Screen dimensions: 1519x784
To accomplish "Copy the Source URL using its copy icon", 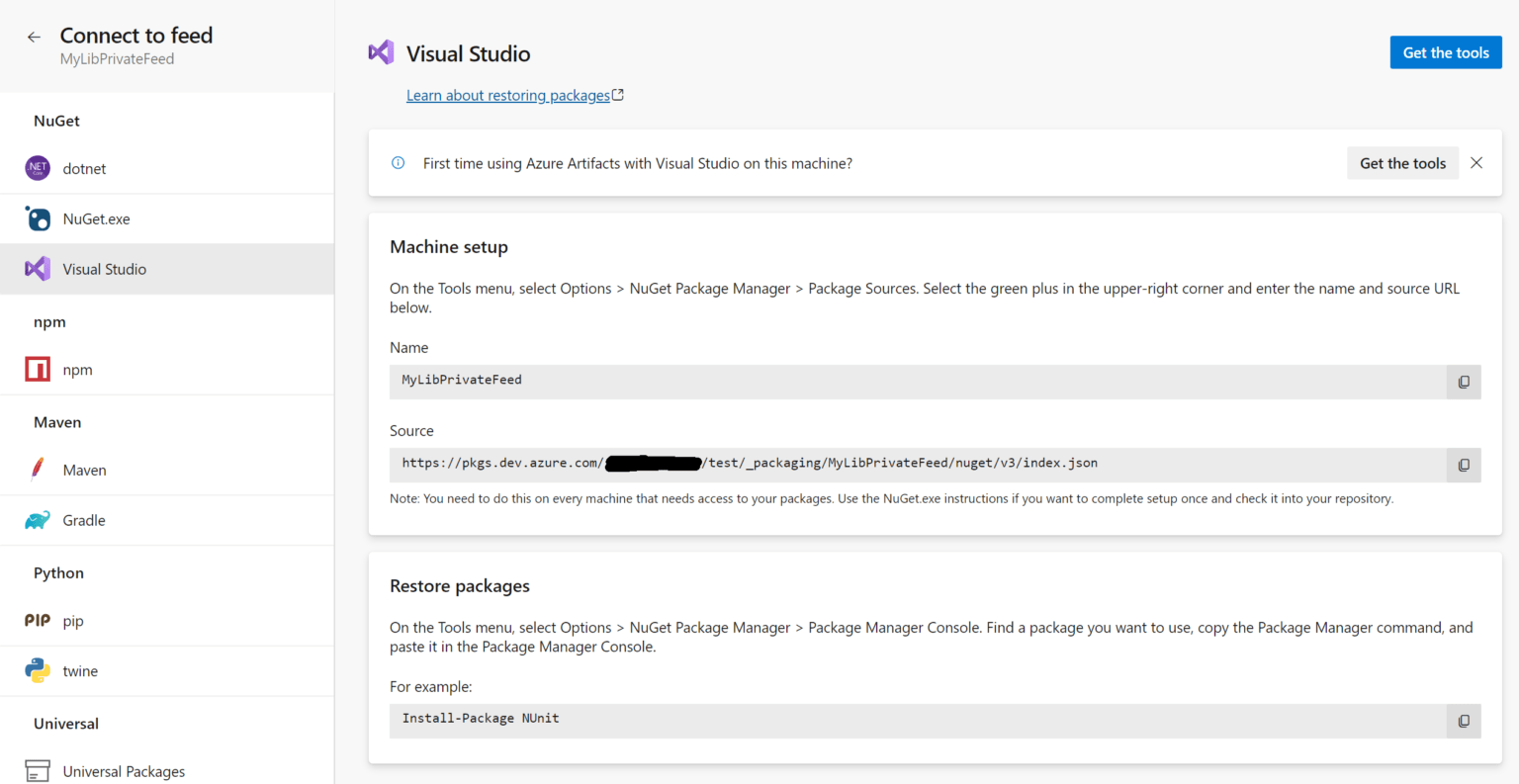I will [1463, 465].
